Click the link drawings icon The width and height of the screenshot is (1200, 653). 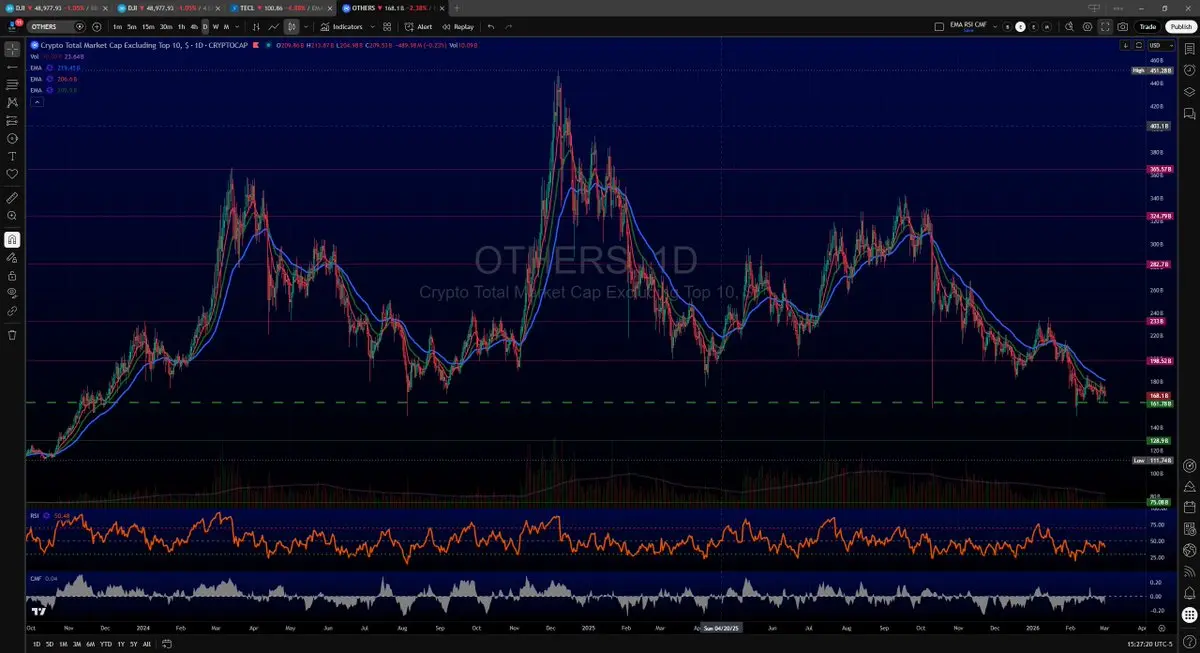(x=12, y=311)
